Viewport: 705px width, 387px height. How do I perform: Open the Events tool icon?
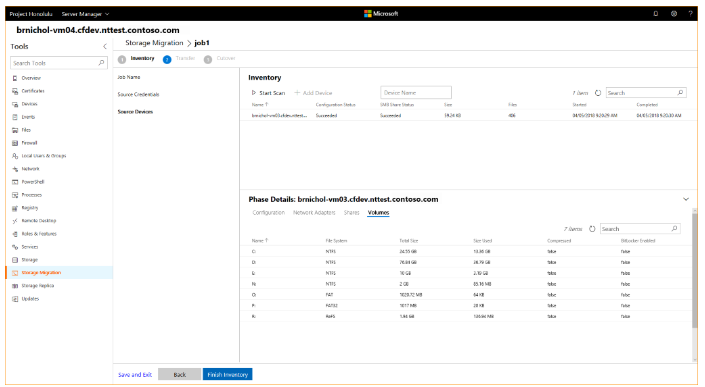(15, 117)
